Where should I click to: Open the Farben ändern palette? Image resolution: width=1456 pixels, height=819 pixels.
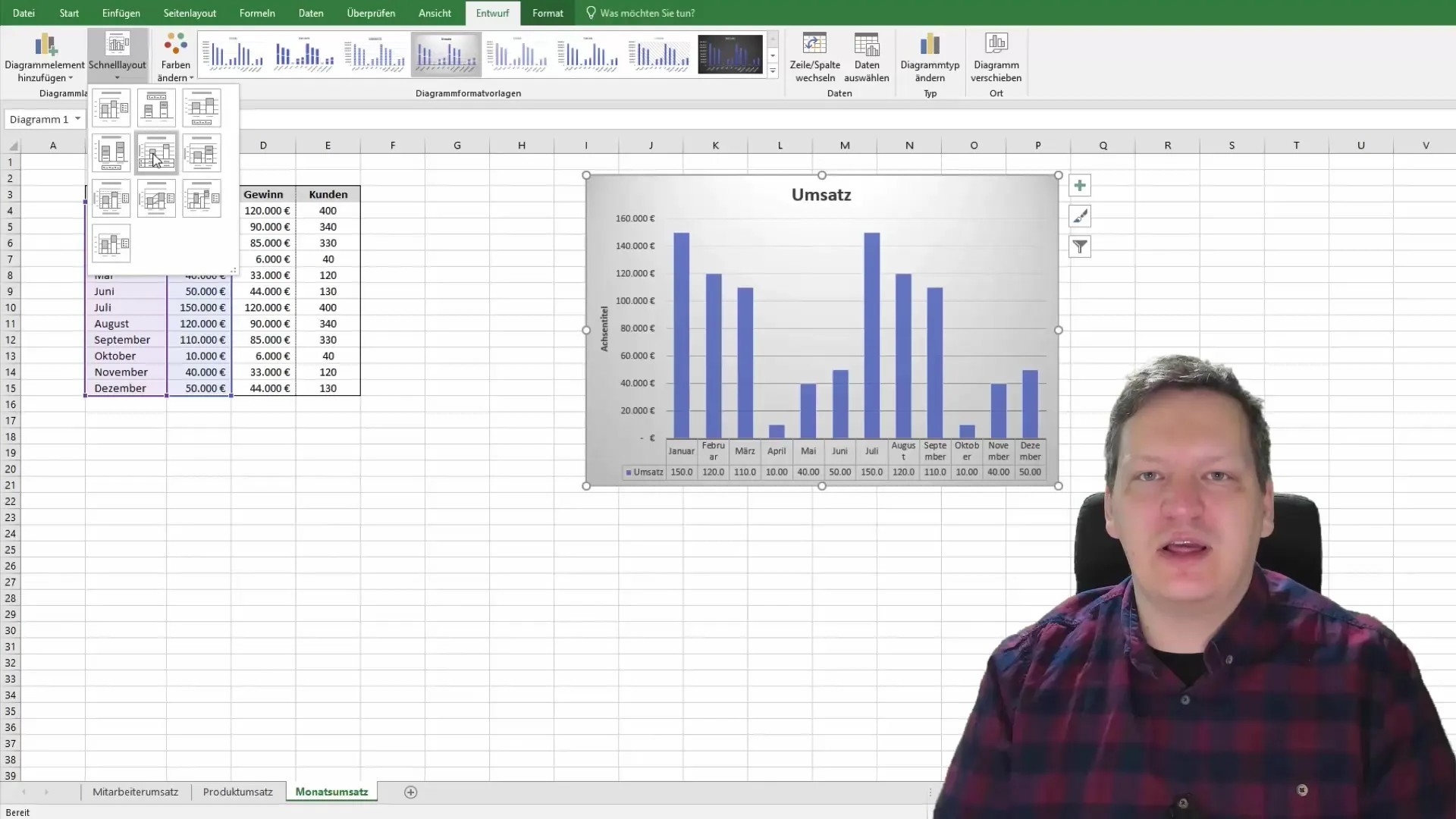tap(175, 57)
